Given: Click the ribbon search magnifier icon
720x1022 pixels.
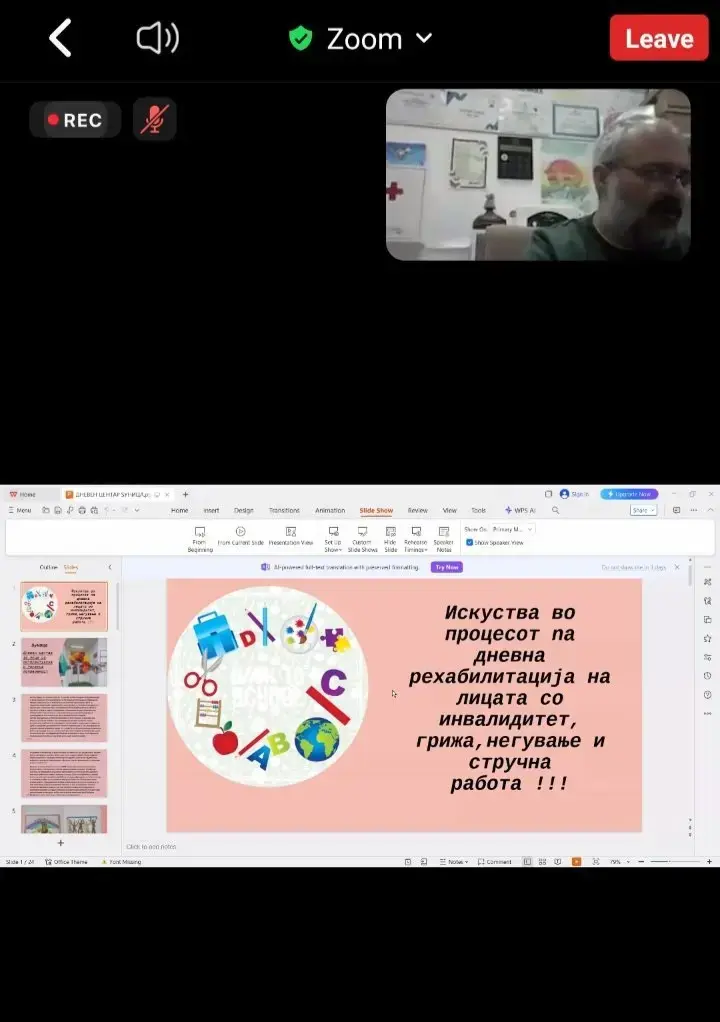Looking at the screenshot, I should (555, 510).
